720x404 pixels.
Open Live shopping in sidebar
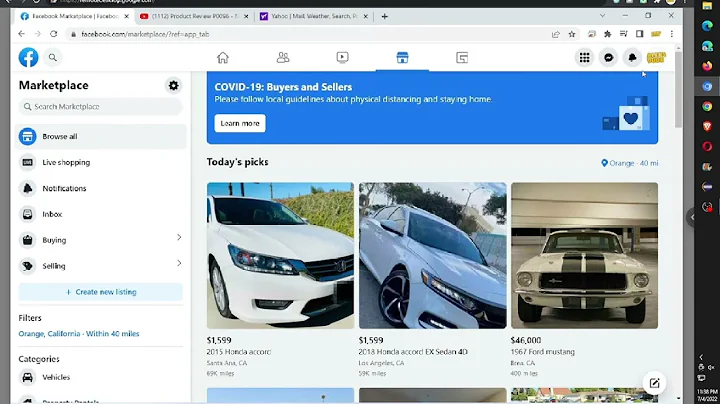click(x=101, y=163)
